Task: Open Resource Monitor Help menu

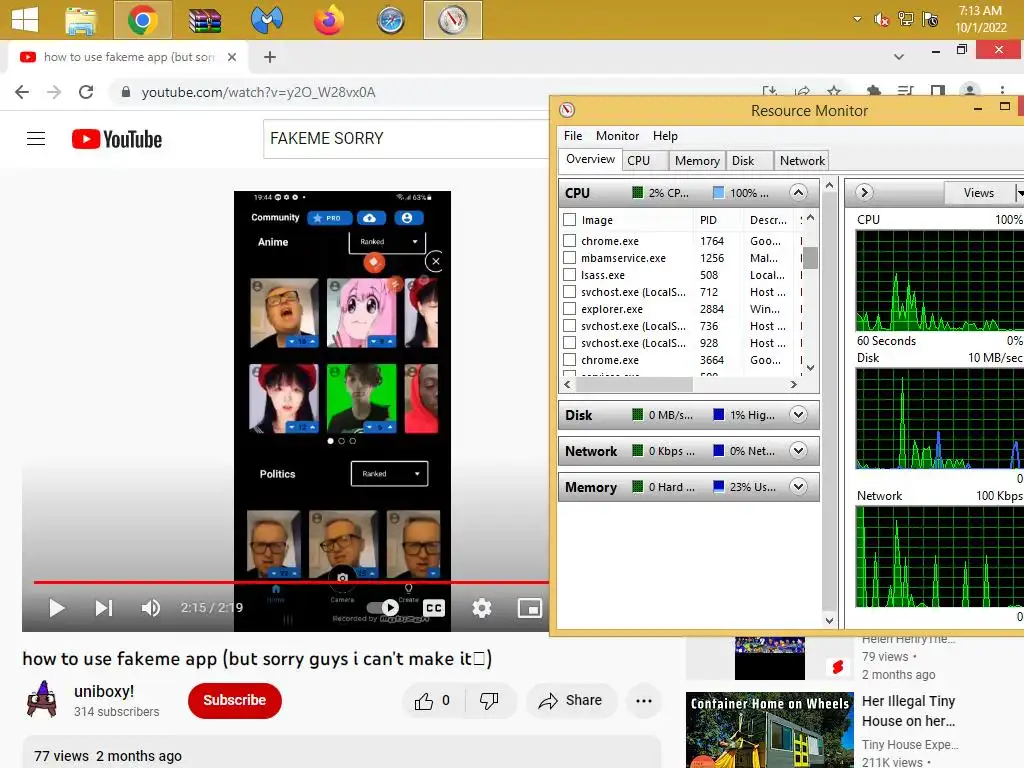Action: (x=665, y=136)
